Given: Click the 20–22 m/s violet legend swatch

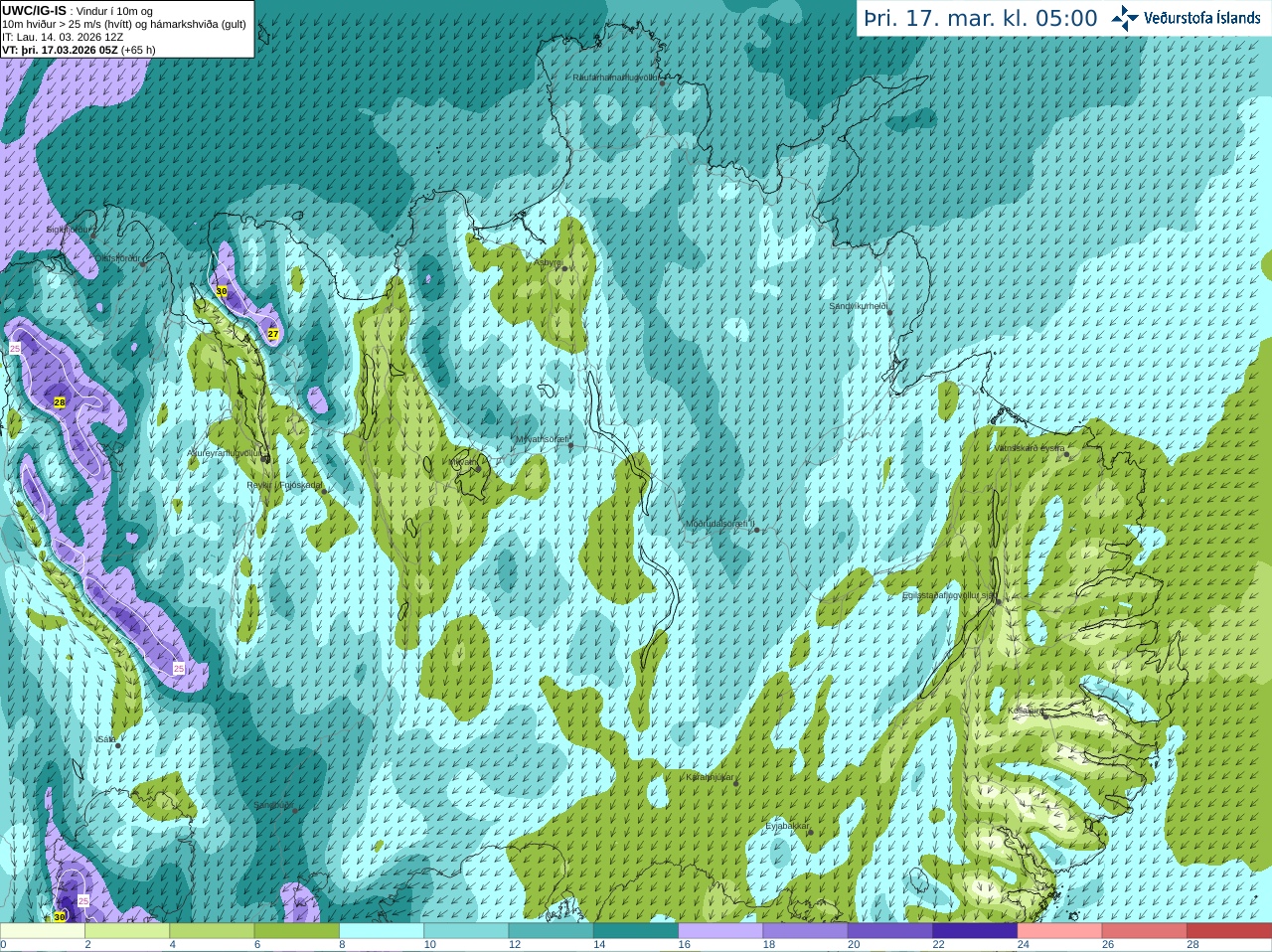Looking at the screenshot, I should (890, 931).
